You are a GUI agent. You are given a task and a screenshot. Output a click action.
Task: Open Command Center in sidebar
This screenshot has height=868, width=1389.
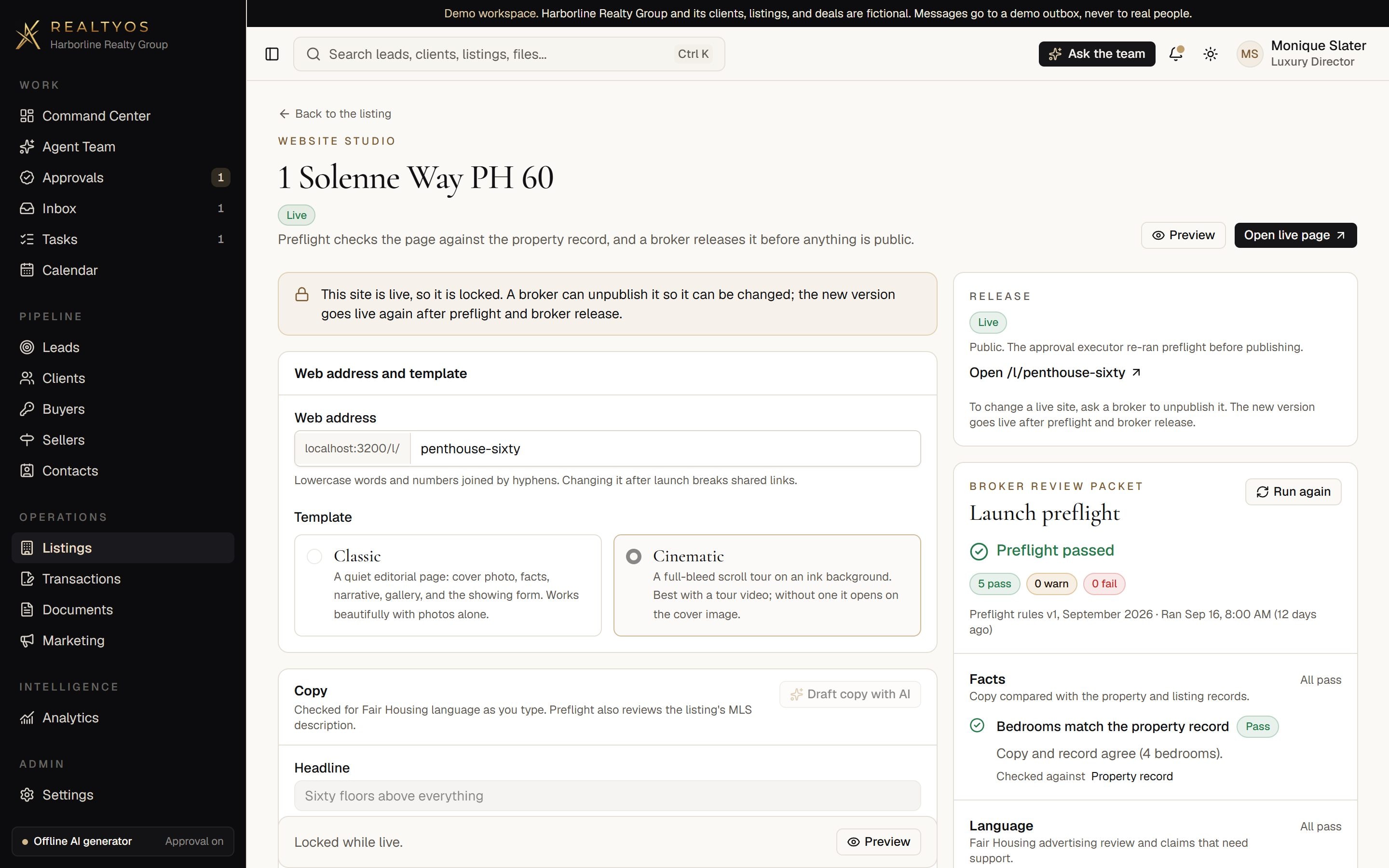(123, 116)
